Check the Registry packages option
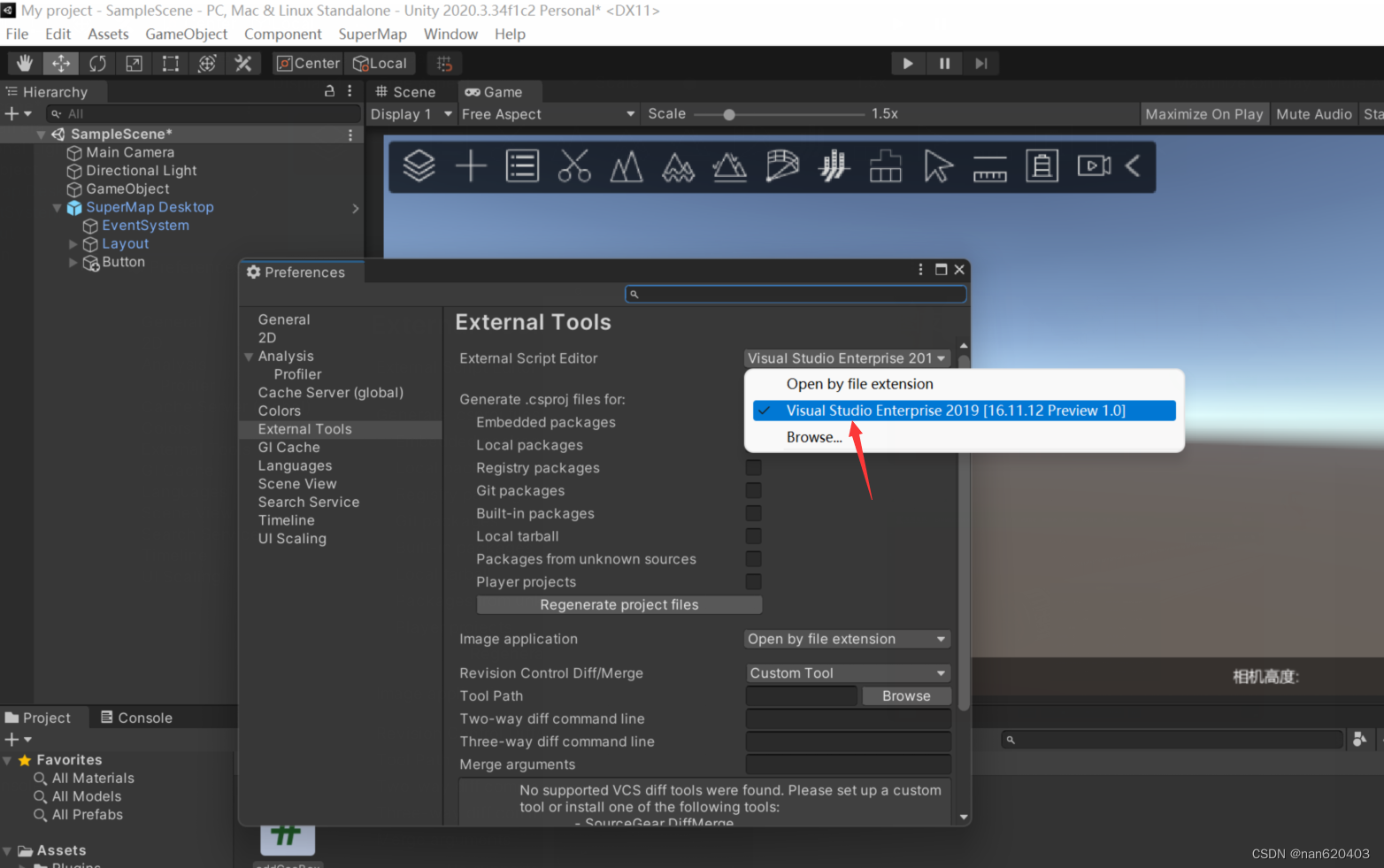1384x868 pixels. pos(753,467)
